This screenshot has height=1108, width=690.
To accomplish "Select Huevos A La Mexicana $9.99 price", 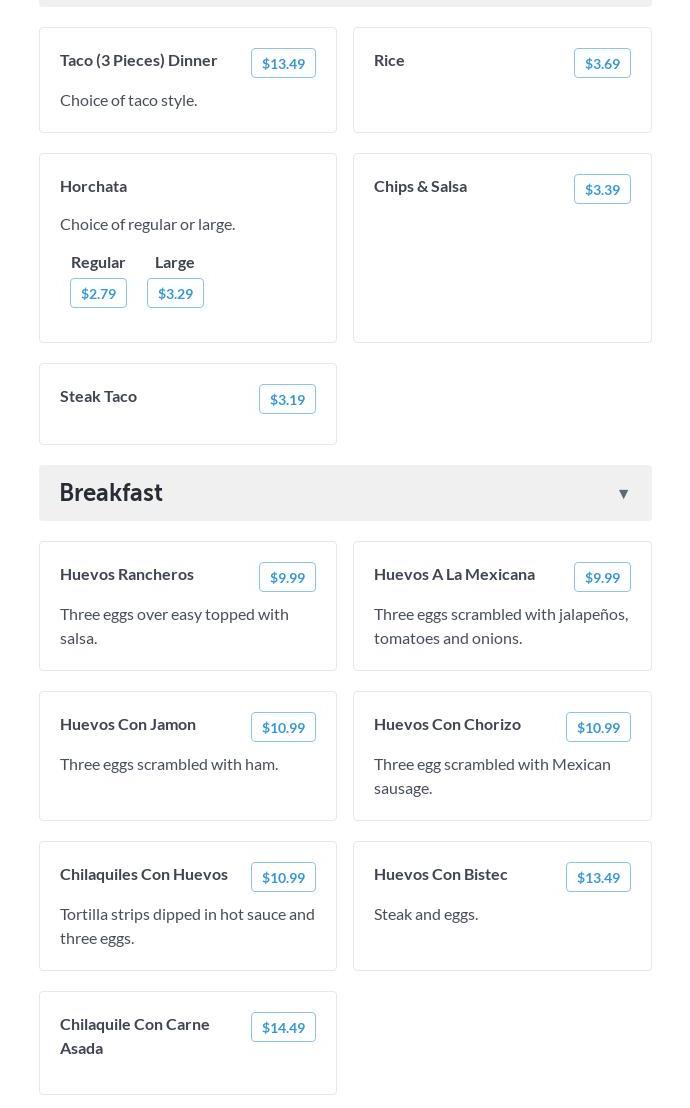I will 602,577.
